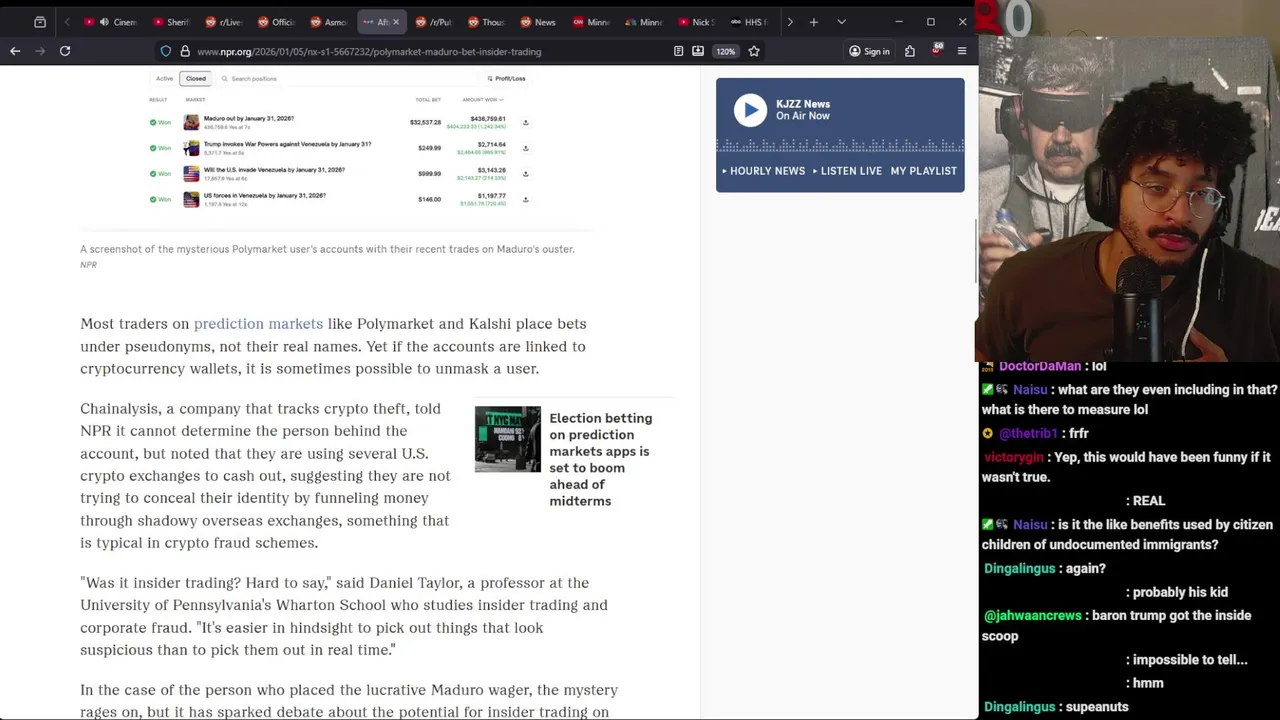Switch to the /r/Pul tab
Image resolution: width=1280 pixels, height=720 pixels.
(434, 22)
